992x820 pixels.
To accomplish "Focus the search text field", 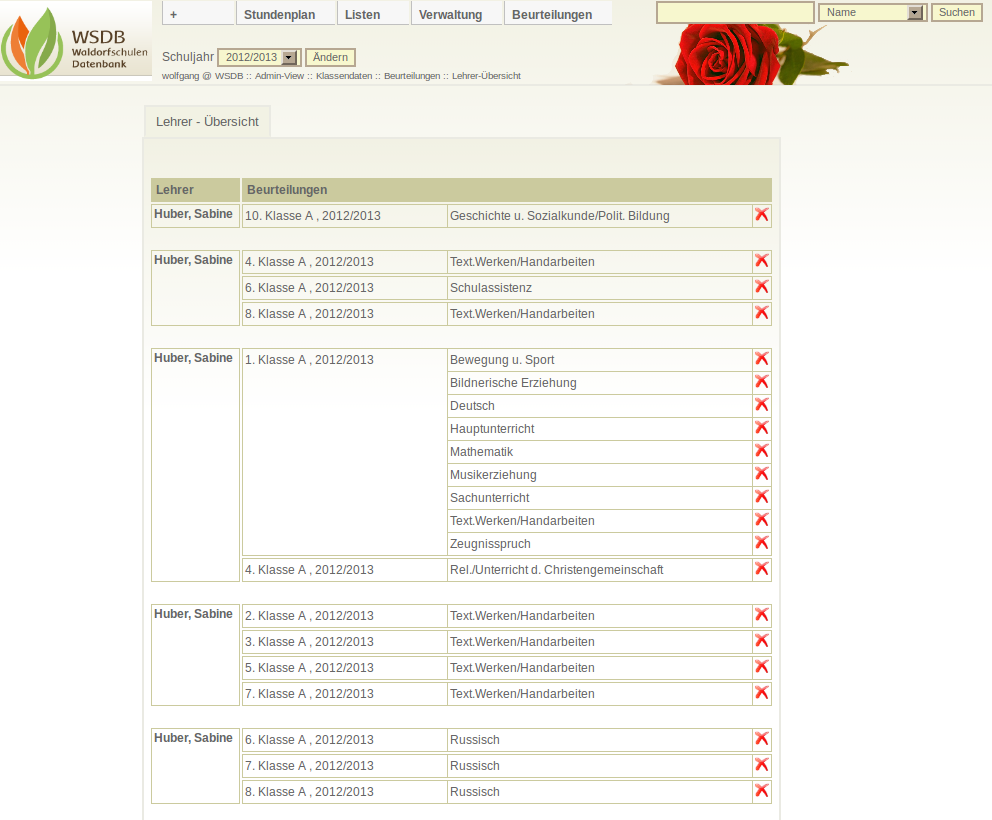I will click(735, 13).
